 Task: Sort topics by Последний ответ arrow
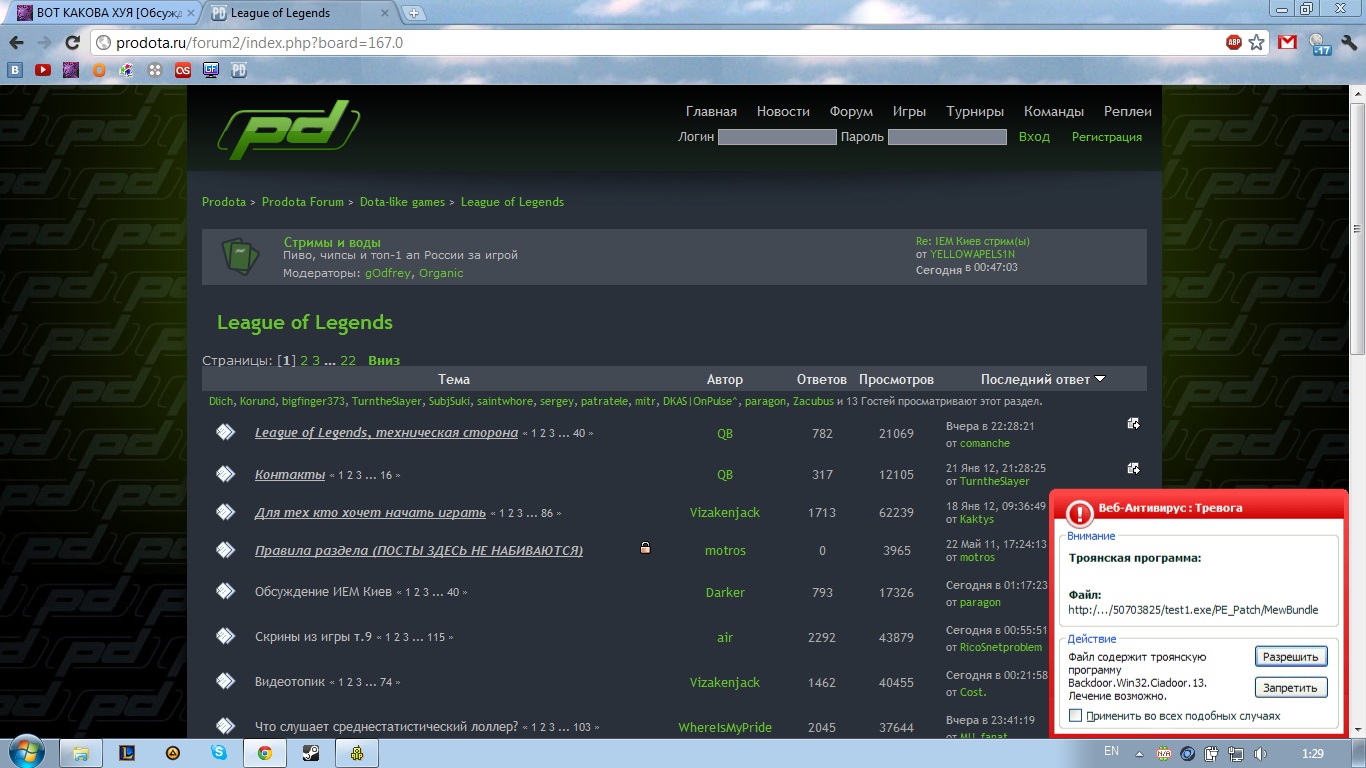coord(1100,379)
